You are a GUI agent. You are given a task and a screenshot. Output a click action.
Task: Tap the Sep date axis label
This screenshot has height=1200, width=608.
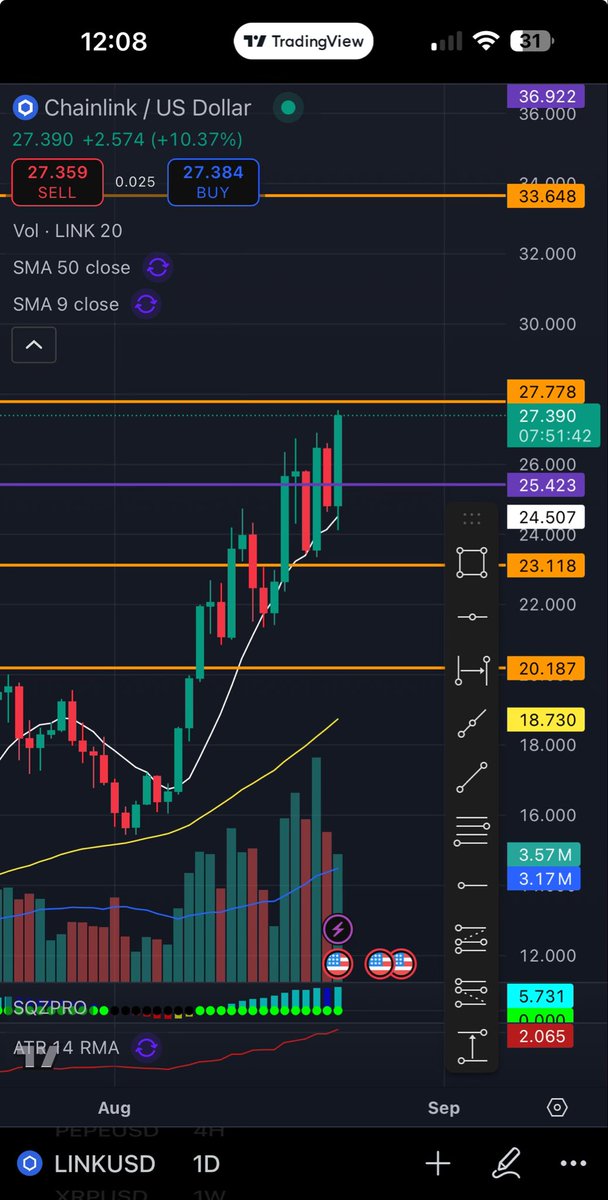point(443,1107)
